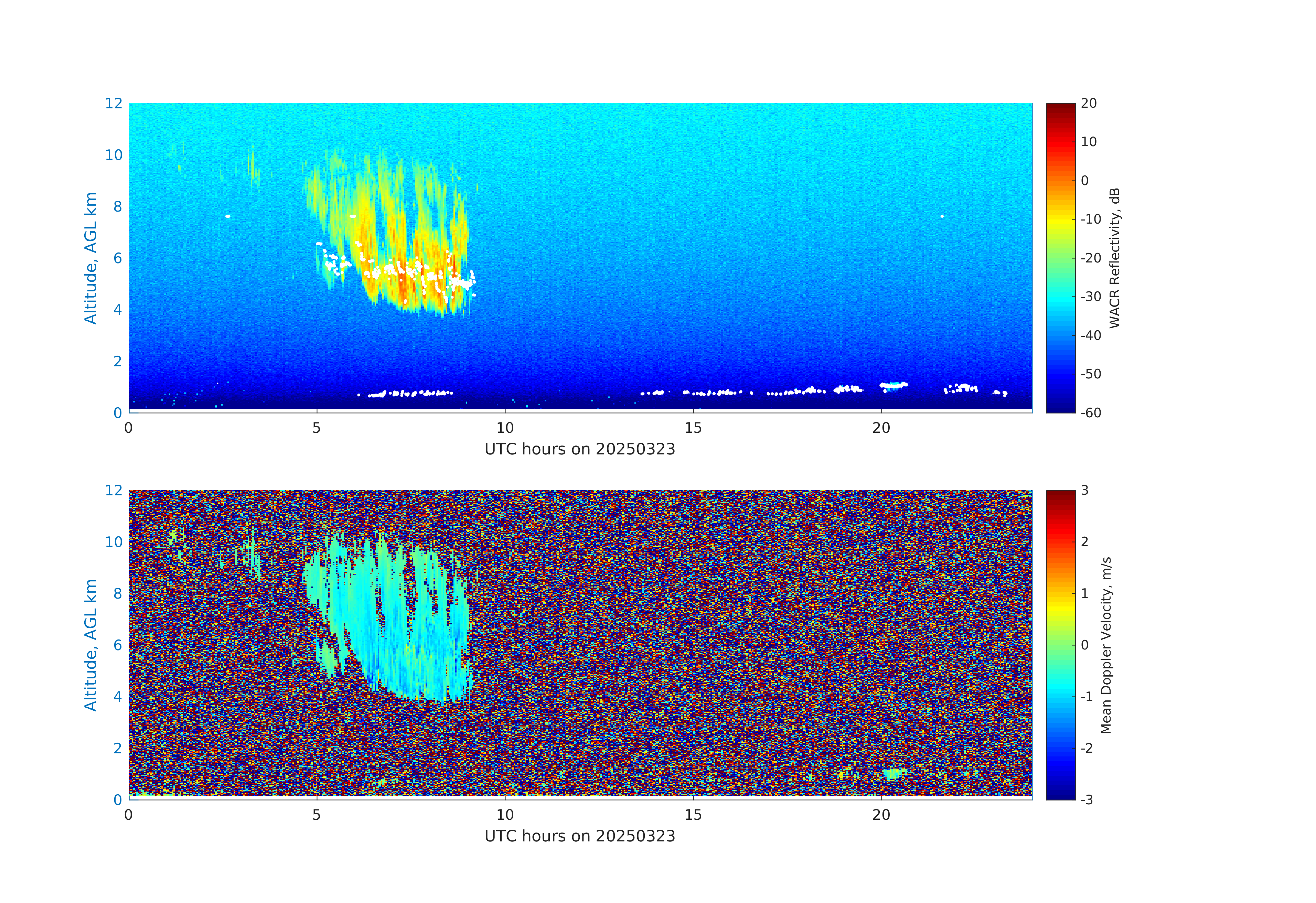Viewport: 1316px width, 903px height.
Task: Click the WACR Reflectivity colorbar
Action: click(x=1060, y=258)
